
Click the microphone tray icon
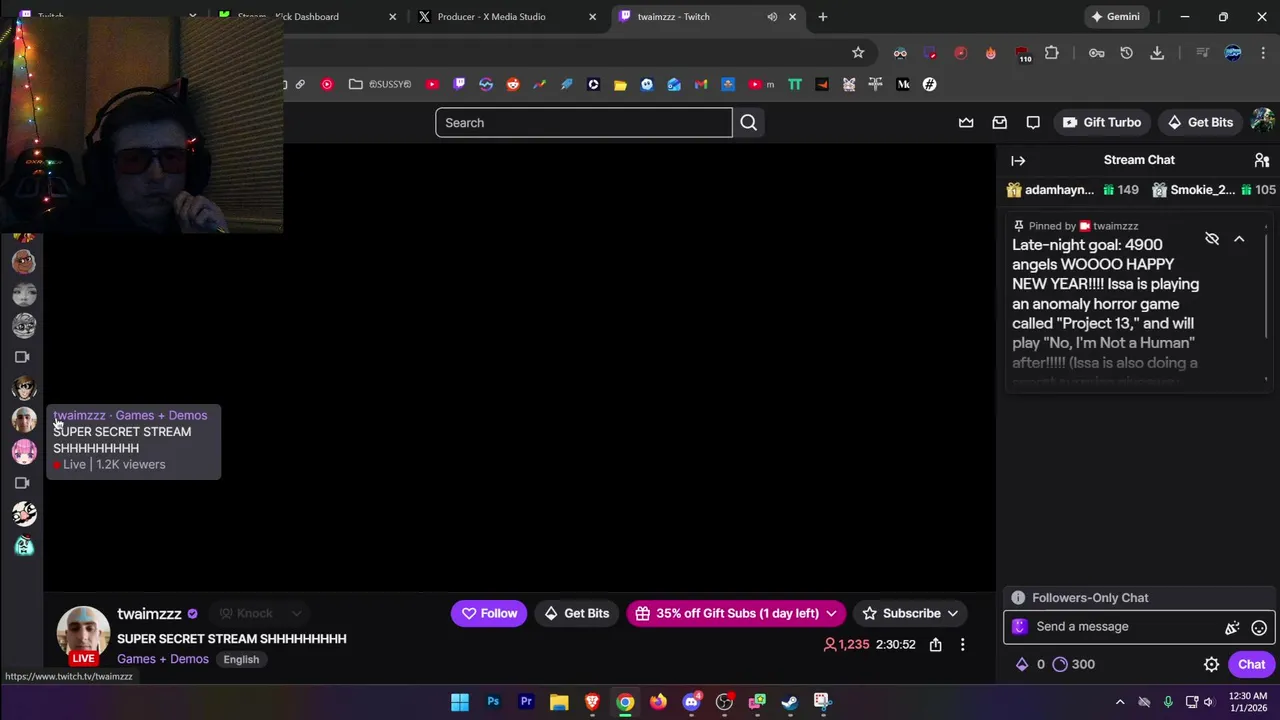coord(1168,702)
